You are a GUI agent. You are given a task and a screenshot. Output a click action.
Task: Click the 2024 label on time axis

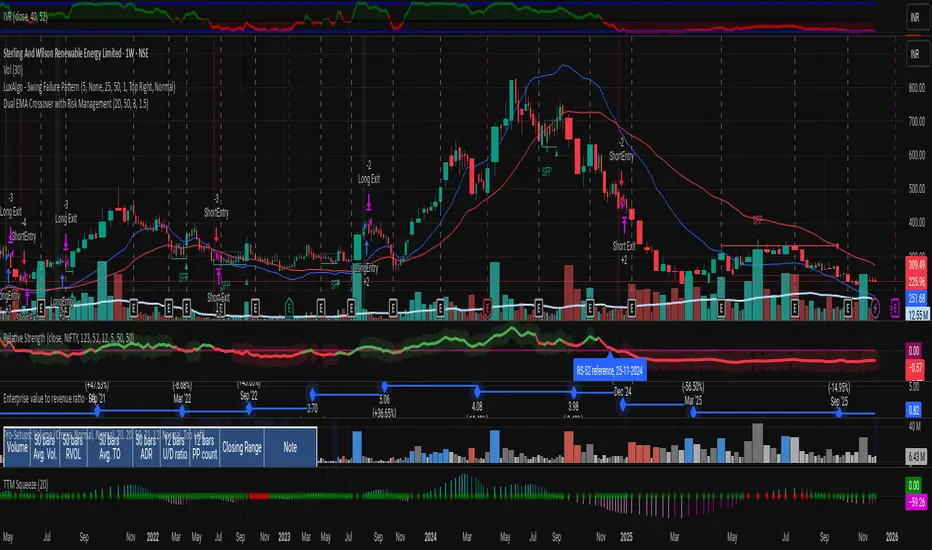(430, 537)
